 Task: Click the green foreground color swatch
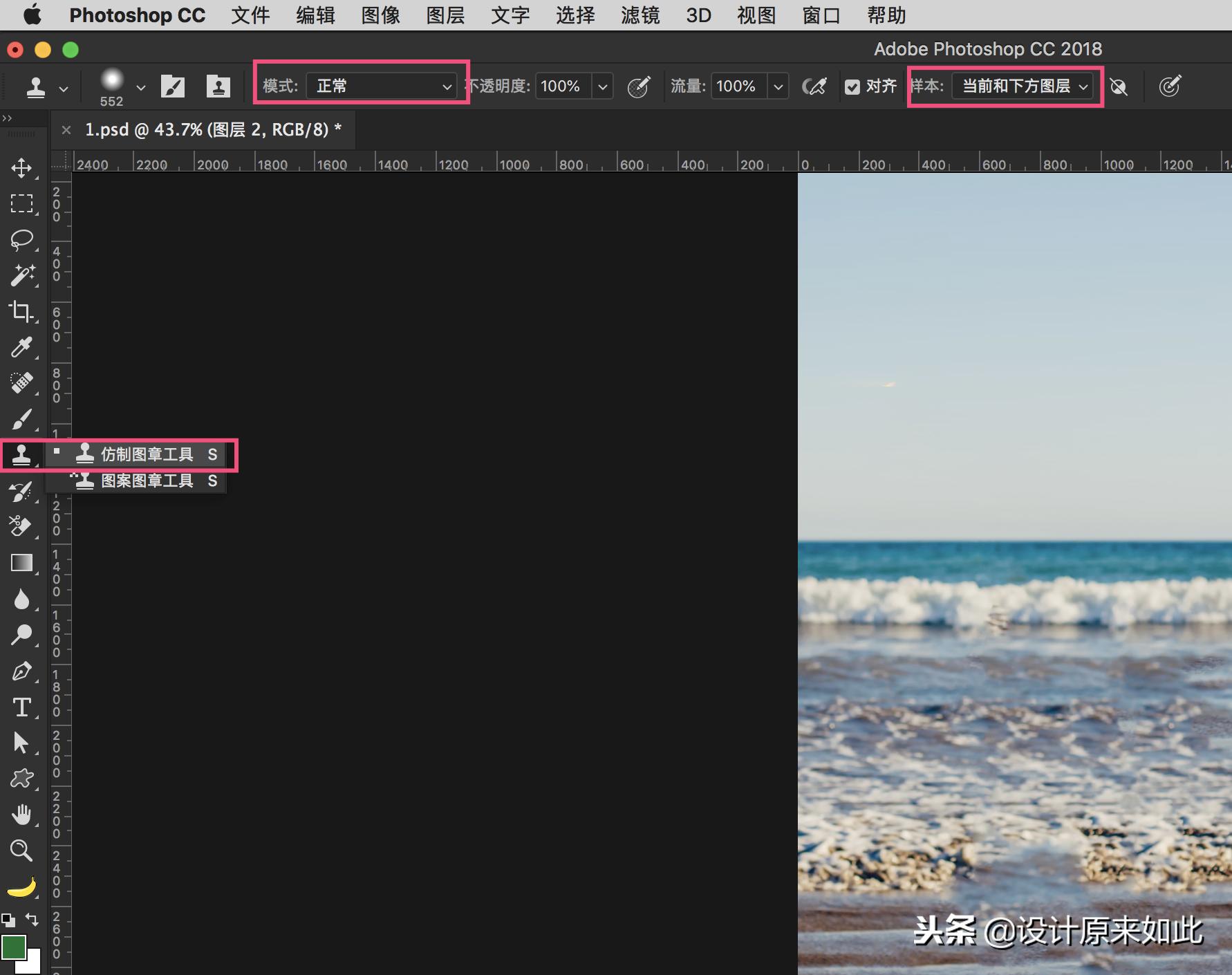(x=13, y=947)
